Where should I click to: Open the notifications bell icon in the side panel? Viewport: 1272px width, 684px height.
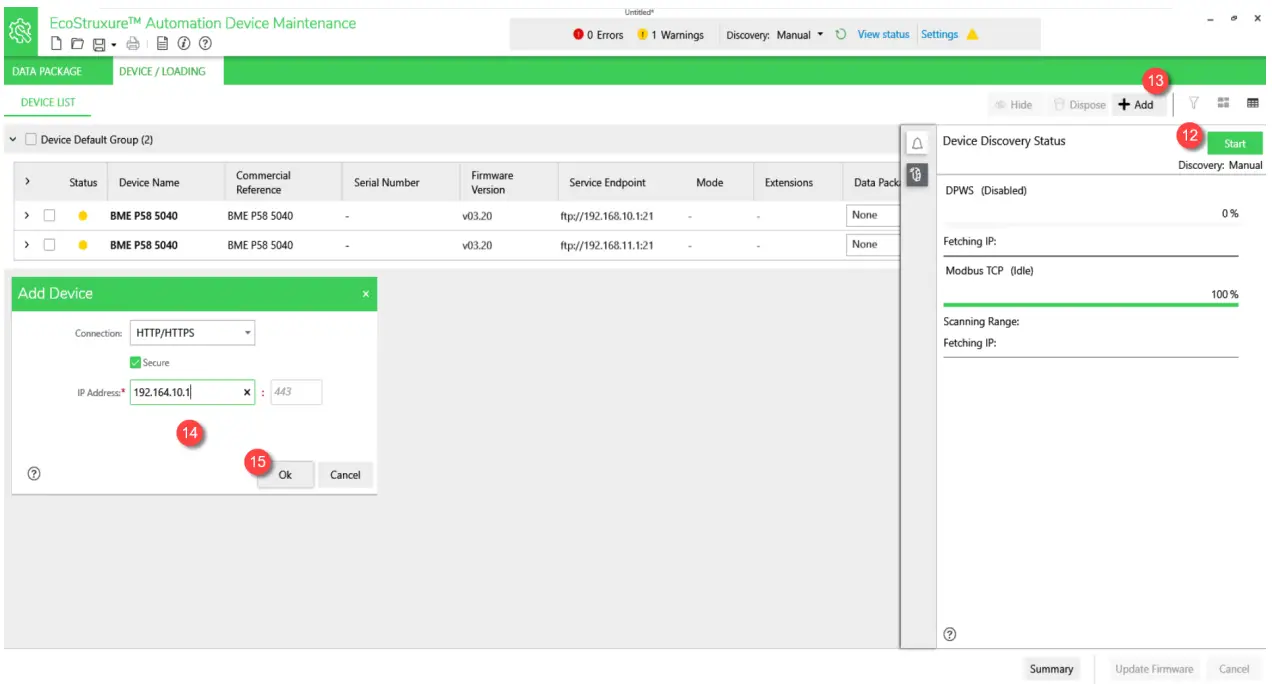coord(917,143)
